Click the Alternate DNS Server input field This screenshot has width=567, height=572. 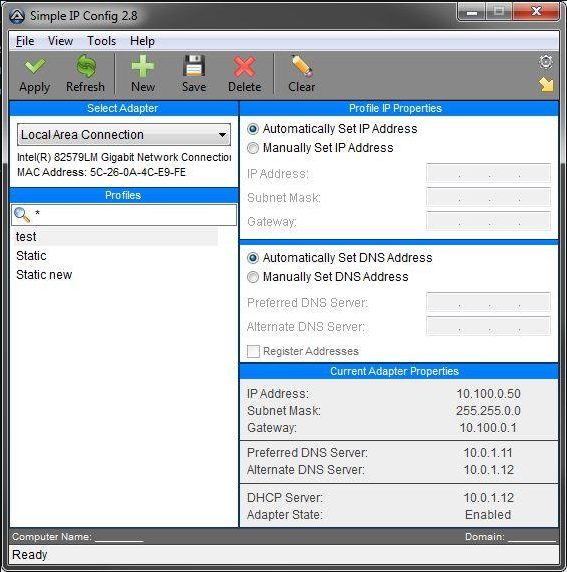click(x=488, y=326)
